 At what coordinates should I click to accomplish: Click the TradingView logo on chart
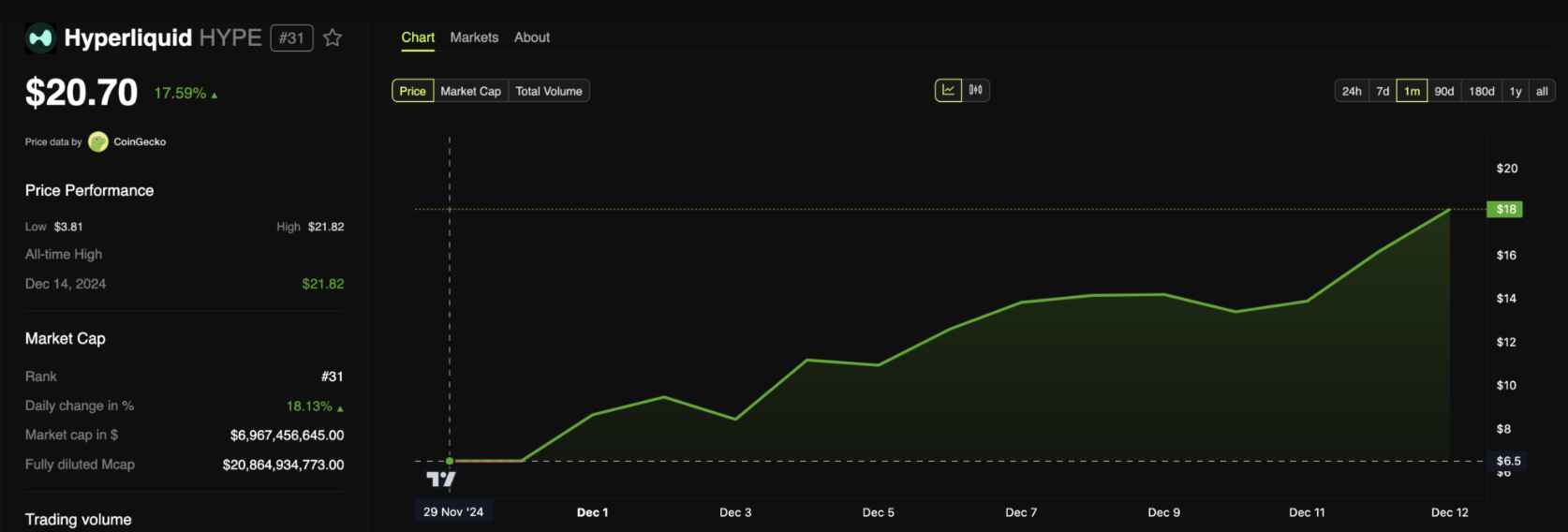coord(441,480)
